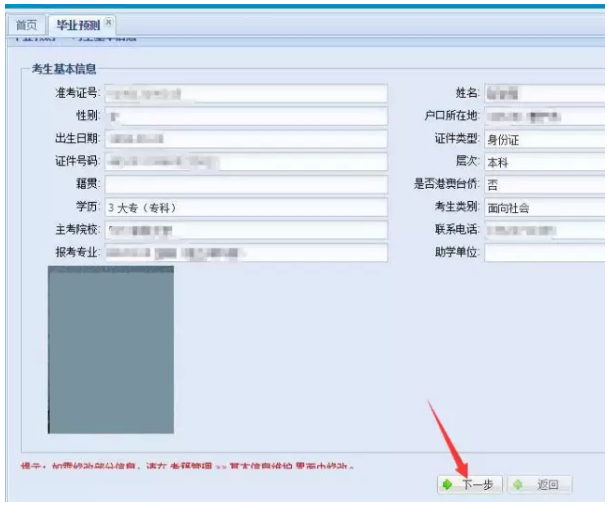Click the 准考证号 label
The width and height of the screenshot is (614, 509).
78,93
